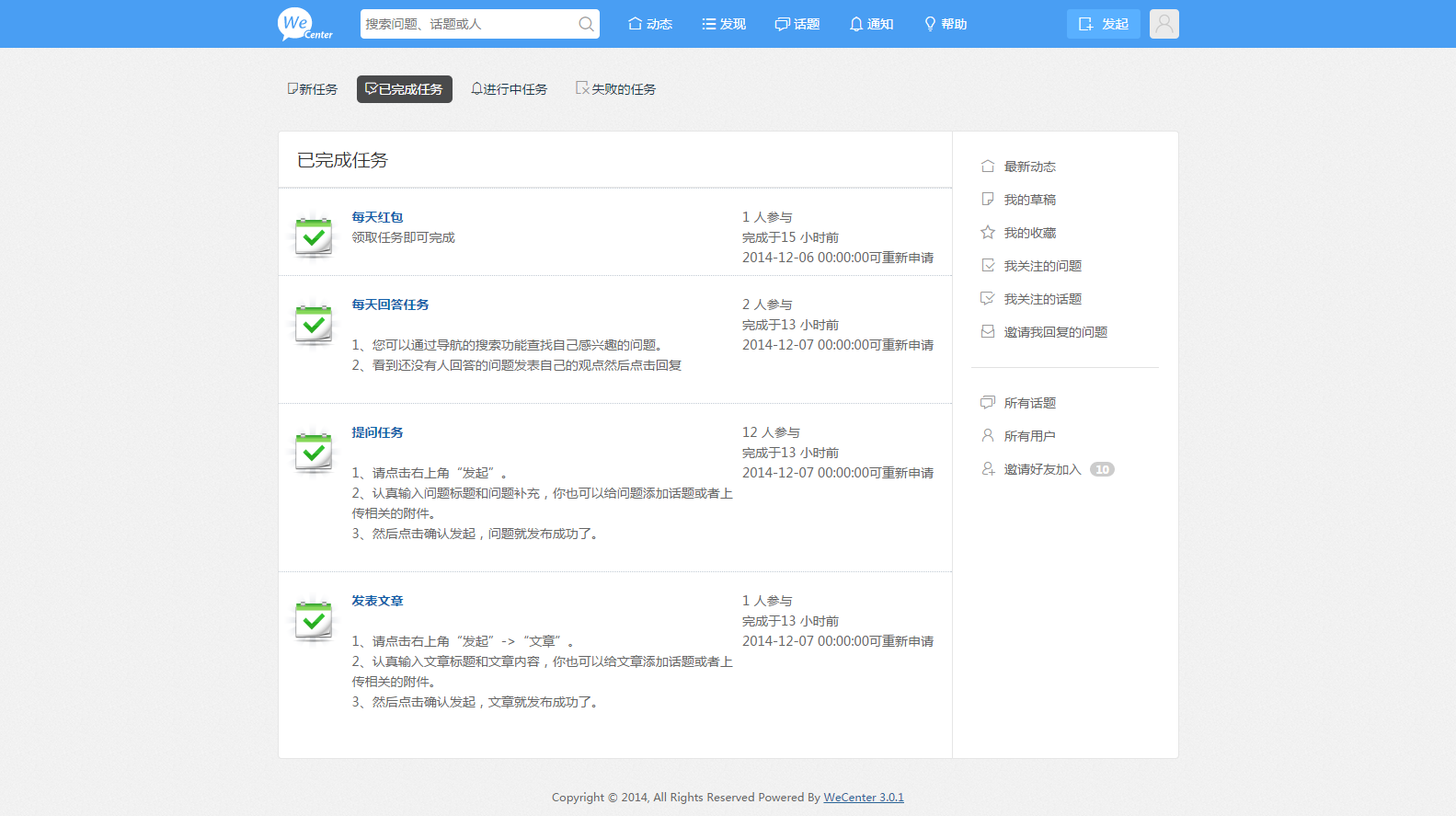Go to 我的草稿 in the sidebar
1456x816 pixels.
point(1029,200)
